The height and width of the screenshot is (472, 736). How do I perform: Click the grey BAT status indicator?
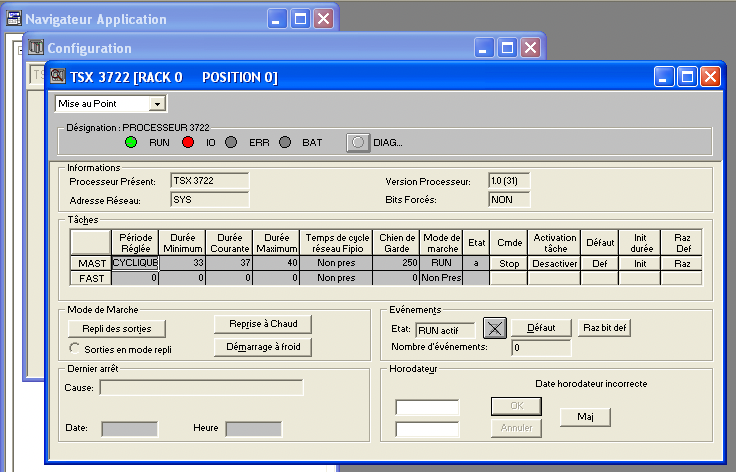pyautogui.click(x=284, y=142)
